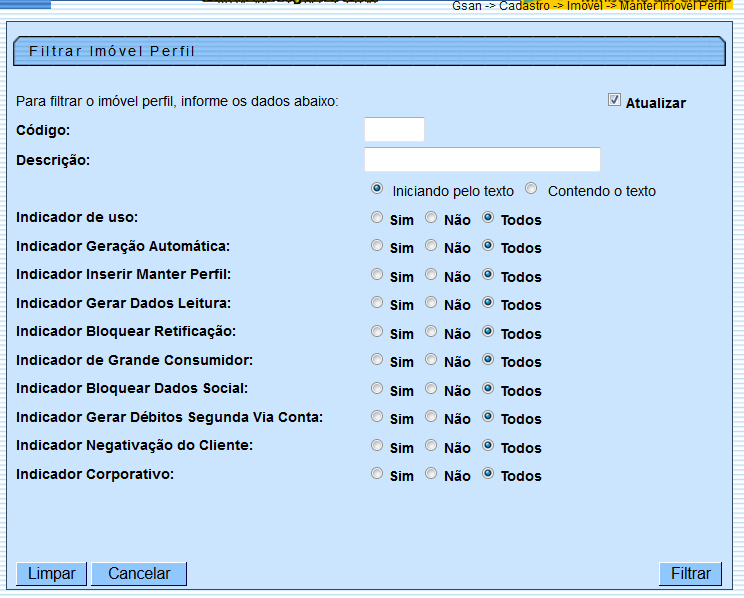Image resolution: width=744 pixels, height=598 pixels.
Task: Select Todos for Indicador Gerar Dados Leitura
Action: pyautogui.click(x=488, y=302)
